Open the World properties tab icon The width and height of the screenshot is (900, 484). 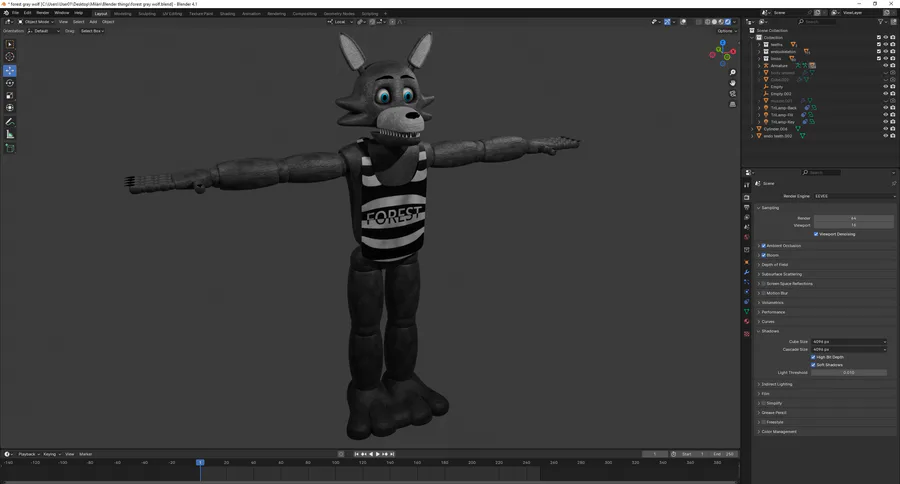747,237
